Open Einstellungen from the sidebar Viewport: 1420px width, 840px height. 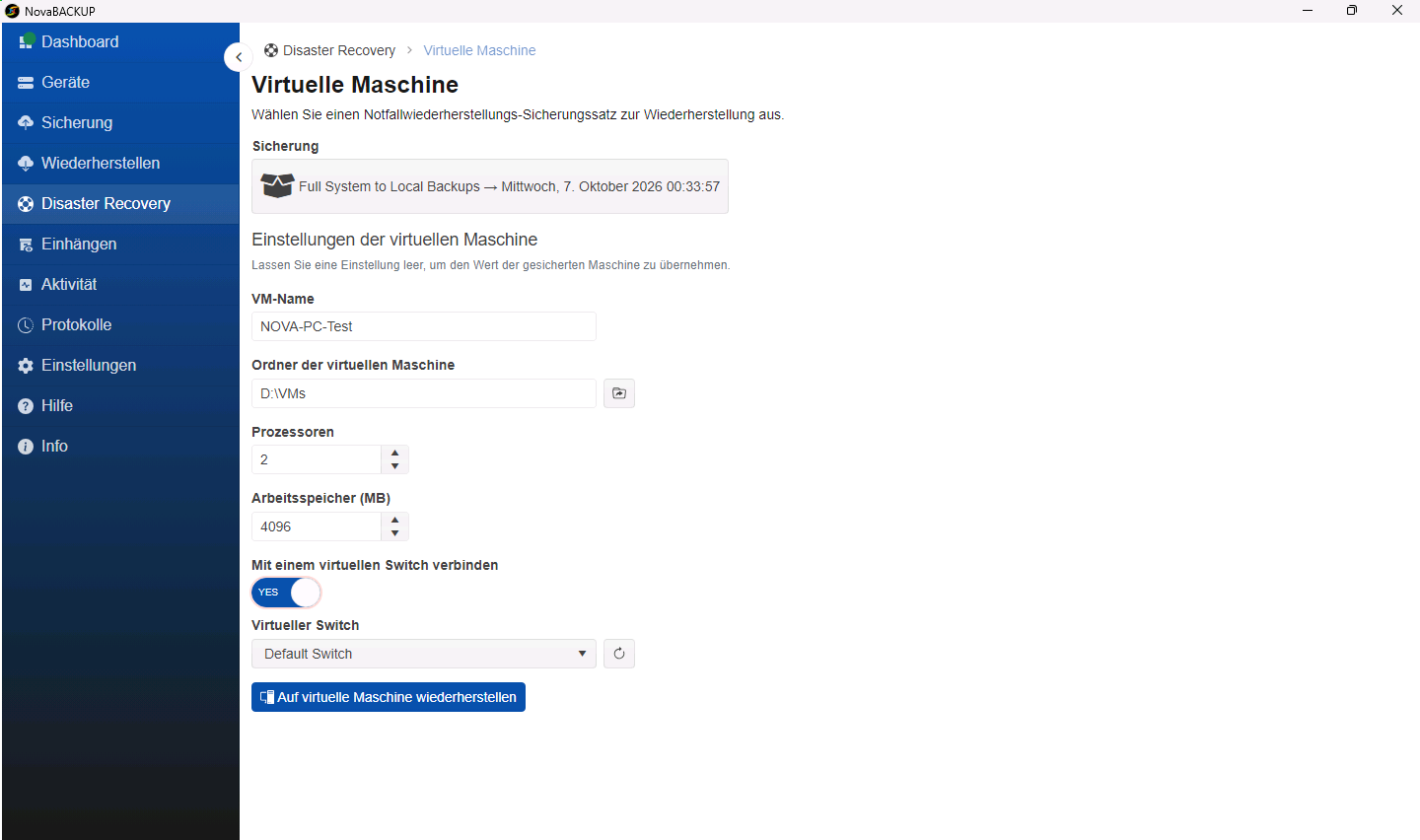point(120,366)
